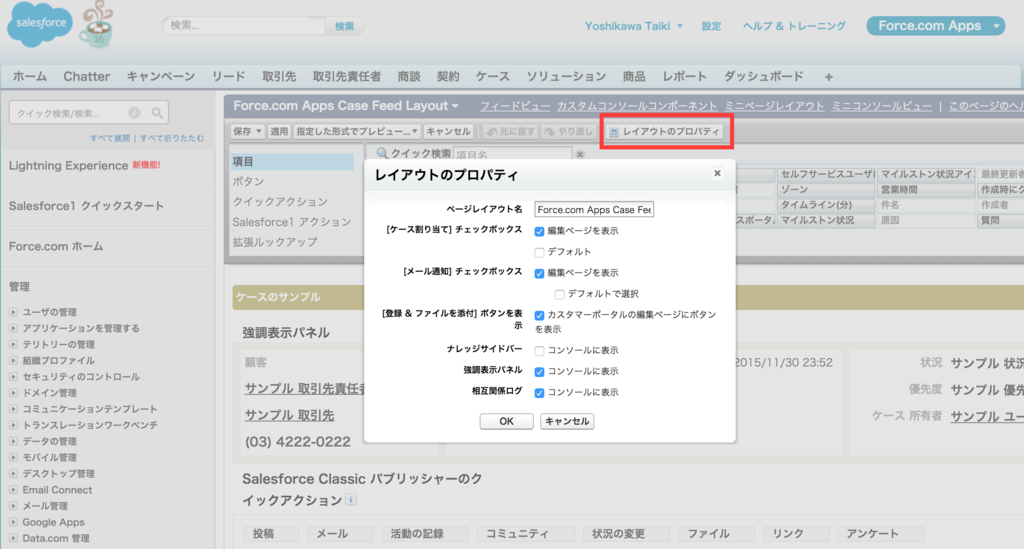Click the dialog キャンセル button
This screenshot has width=1024, height=549.
[567, 421]
